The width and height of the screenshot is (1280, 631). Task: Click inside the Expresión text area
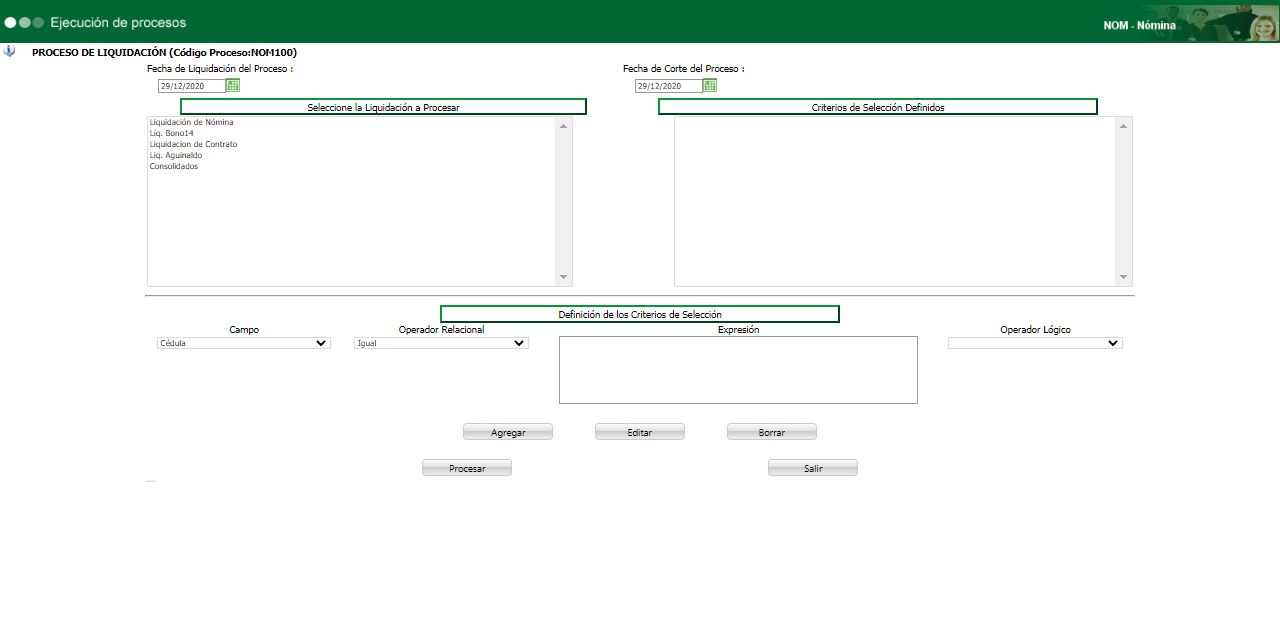pyautogui.click(x=738, y=370)
